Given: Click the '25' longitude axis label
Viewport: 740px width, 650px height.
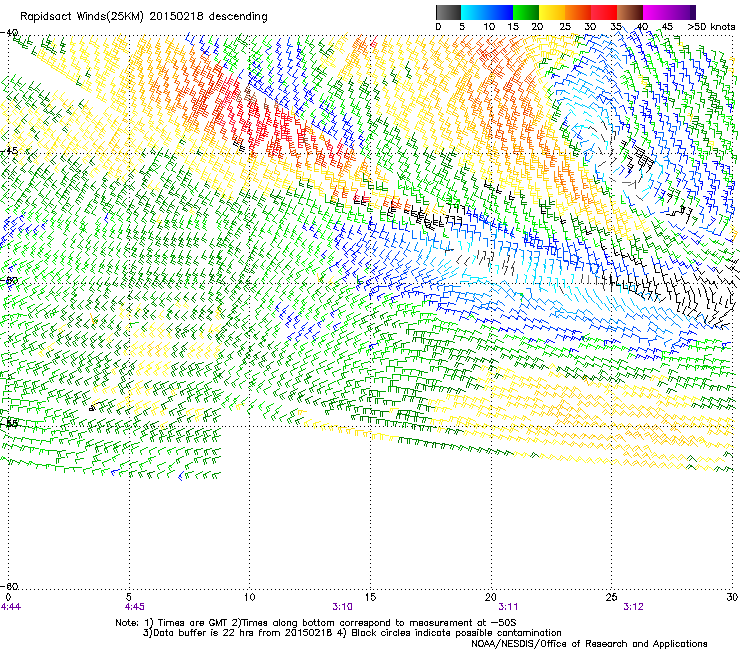Looking at the screenshot, I should [612, 597].
